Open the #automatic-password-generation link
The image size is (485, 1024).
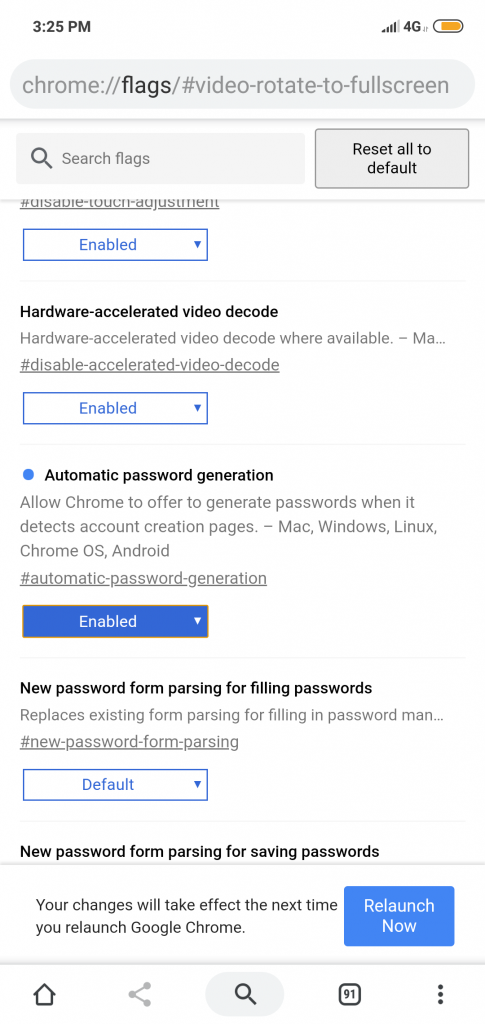pos(143,578)
